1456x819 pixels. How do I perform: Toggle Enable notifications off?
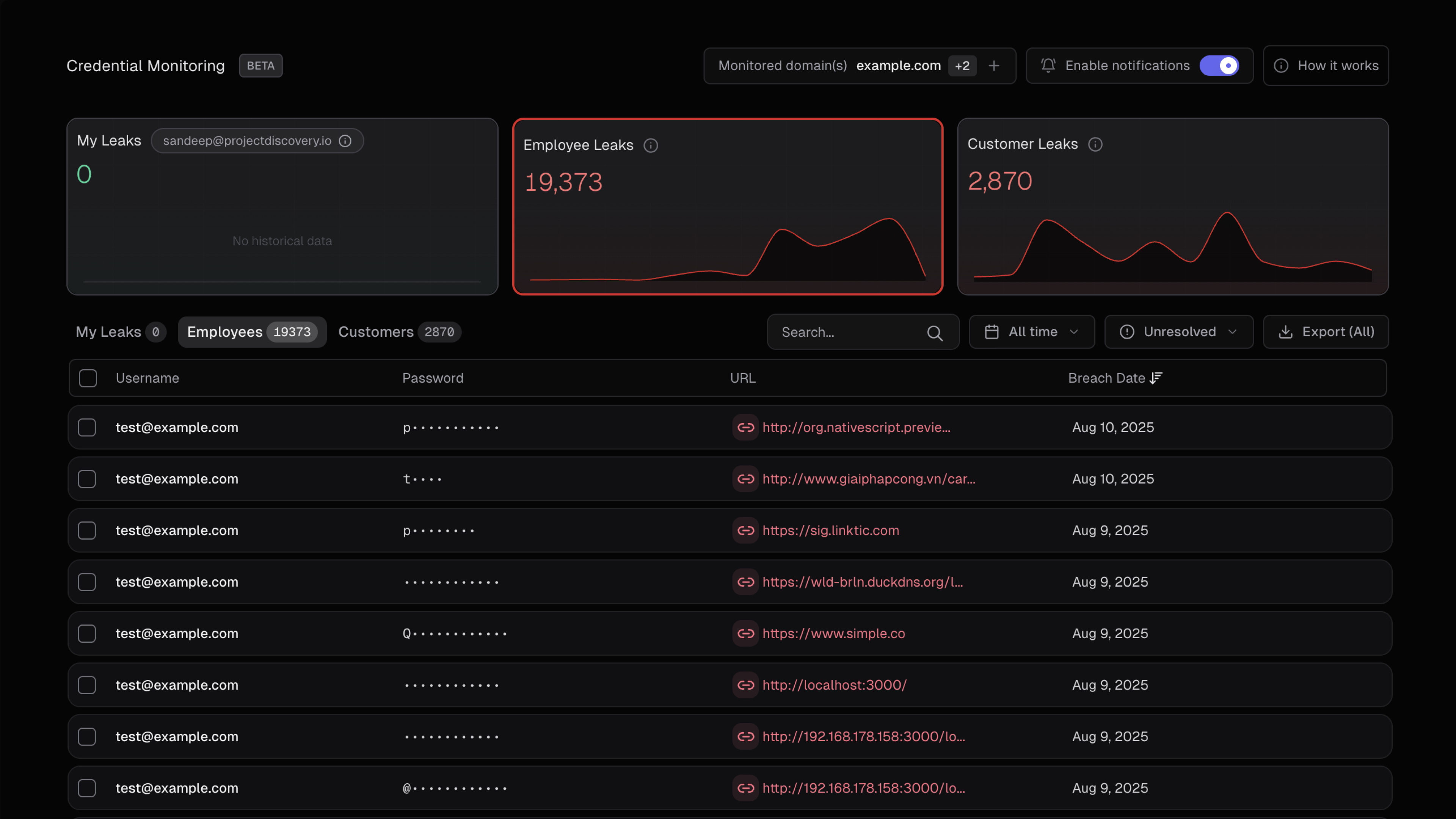pyautogui.click(x=1220, y=66)
